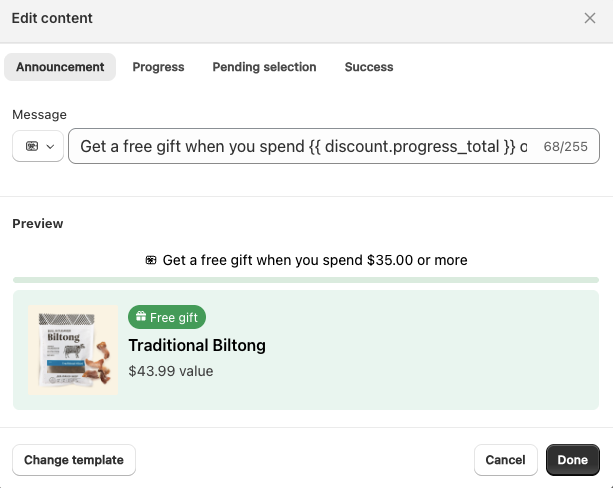Screen dimensions: 613x488
Task: Click the gift icon in the preview announcement line
Action: (151, 260)
